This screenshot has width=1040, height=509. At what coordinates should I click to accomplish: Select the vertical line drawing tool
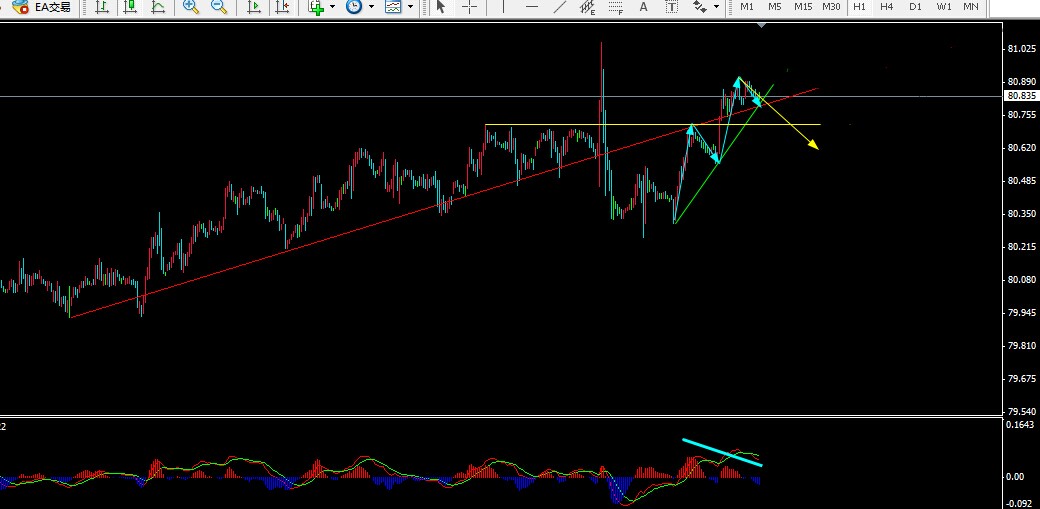click(503, 7)
